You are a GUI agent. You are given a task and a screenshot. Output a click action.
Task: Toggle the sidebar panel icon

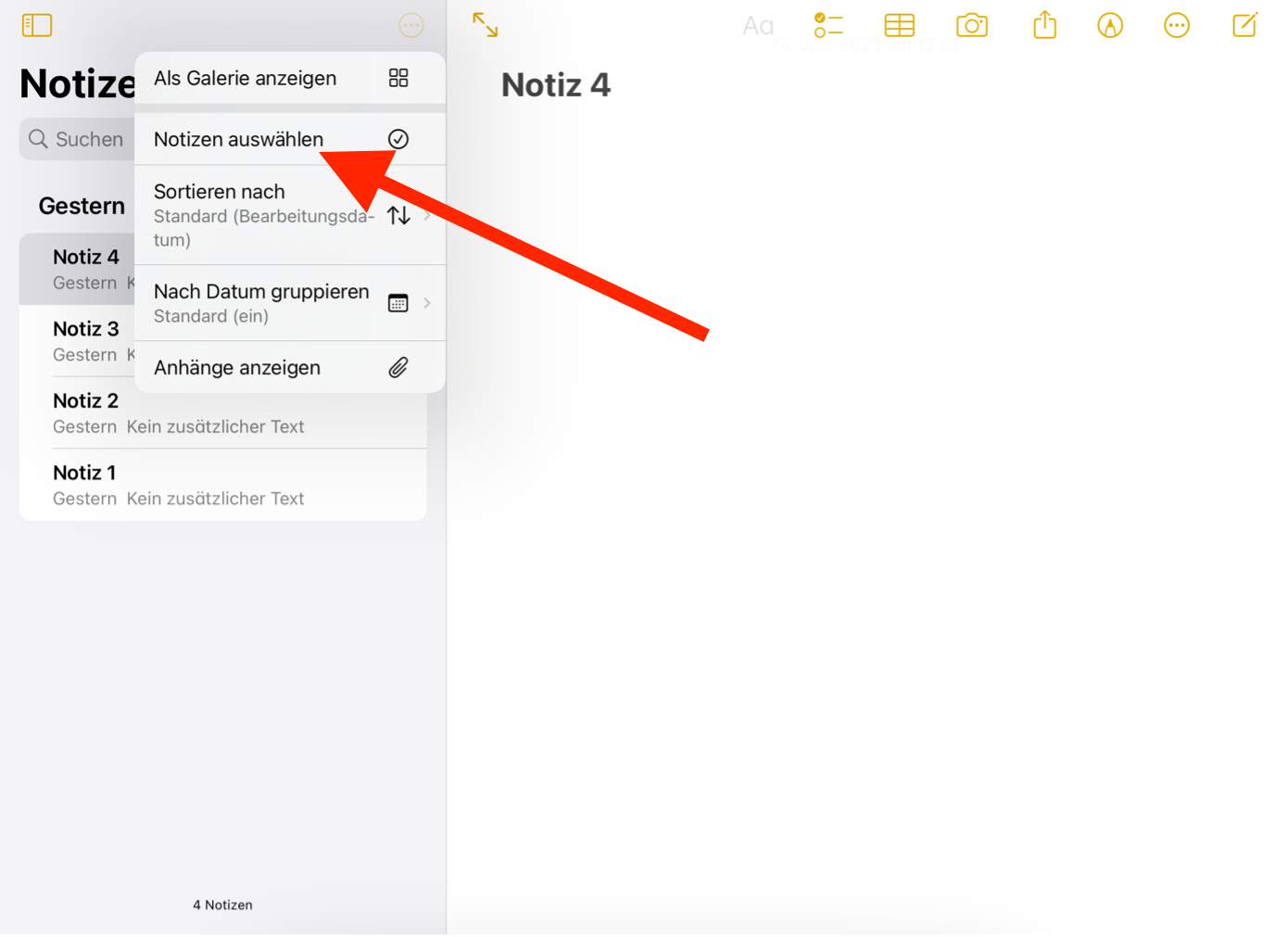pyautogui.click(x=37, y=25)
